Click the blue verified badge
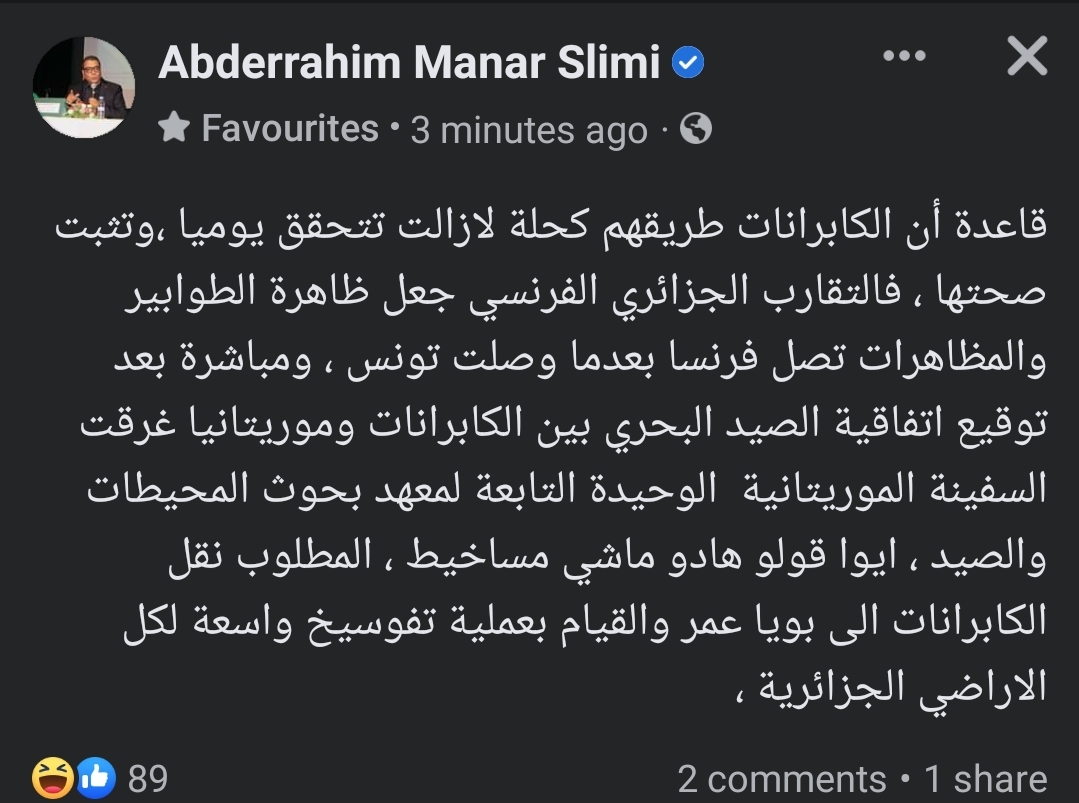Viewport: 1079px width, 803px height. [687, 63]
